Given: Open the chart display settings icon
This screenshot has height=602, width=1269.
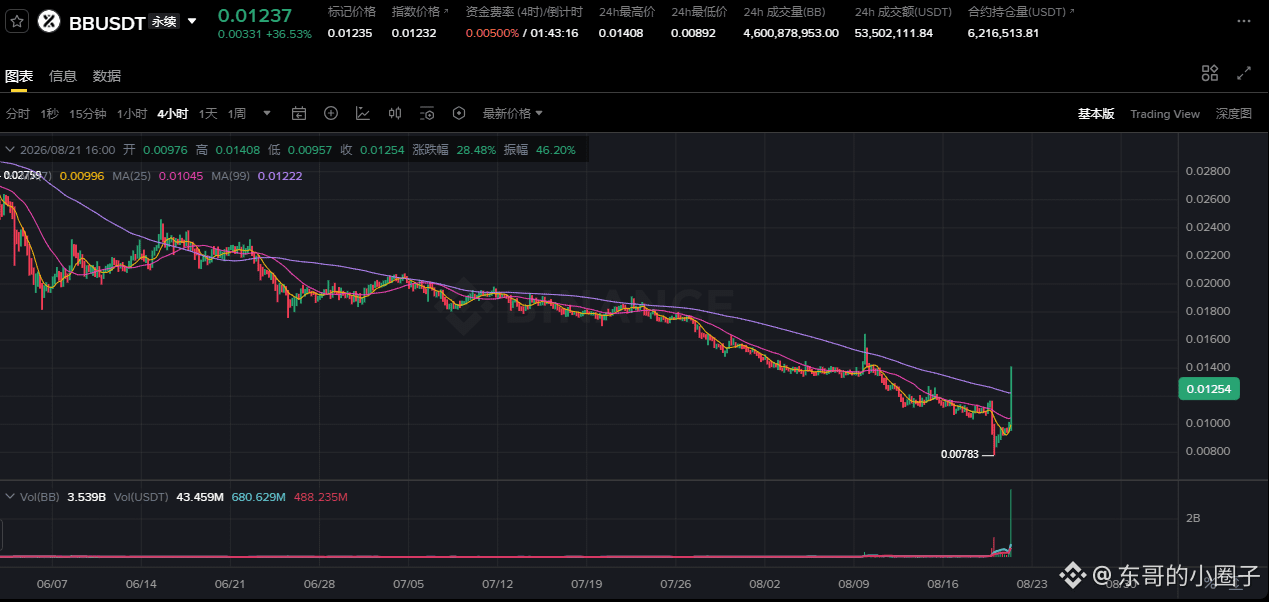Looking at the screenshot, I should click(427, 114).
